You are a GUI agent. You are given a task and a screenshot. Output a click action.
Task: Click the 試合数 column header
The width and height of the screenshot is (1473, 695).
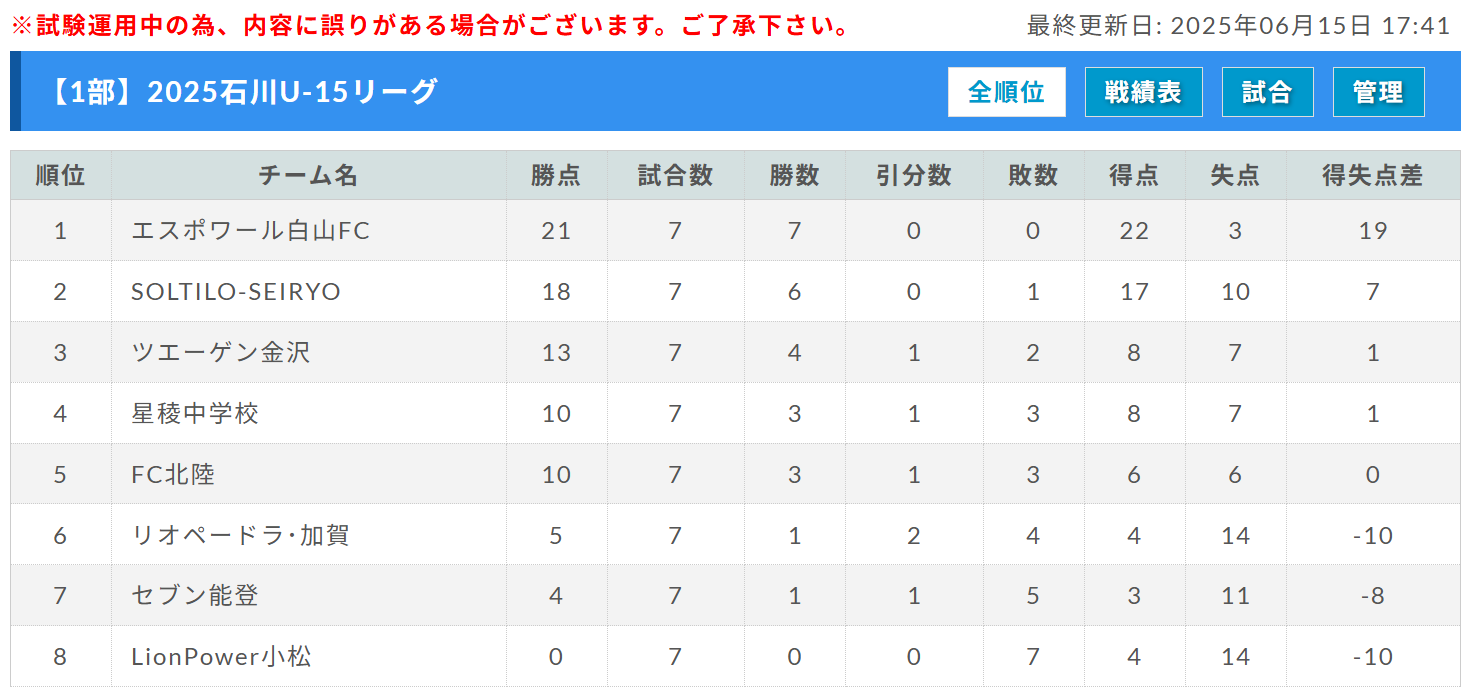click(x=675, y=176)
